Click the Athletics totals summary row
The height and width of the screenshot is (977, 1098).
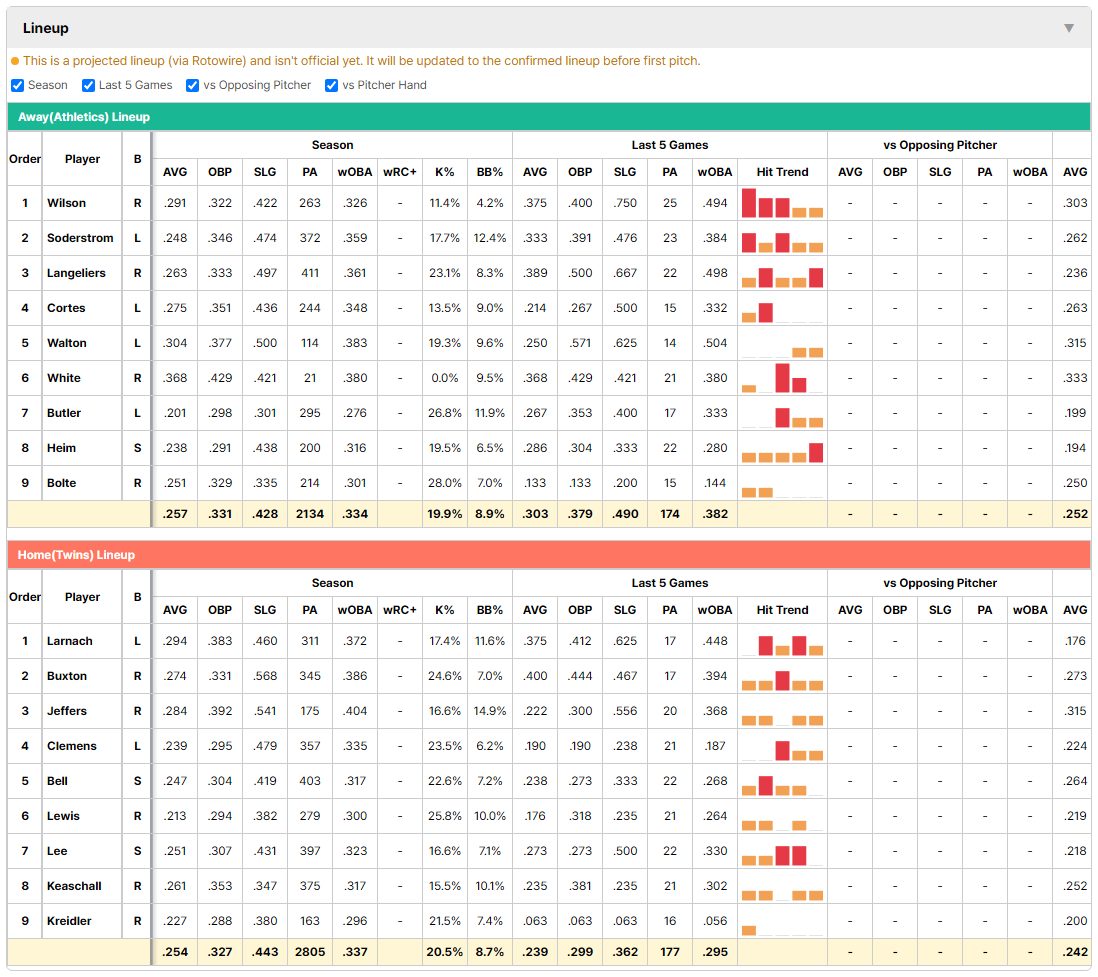pyautogui.click(x=549, y=514)
